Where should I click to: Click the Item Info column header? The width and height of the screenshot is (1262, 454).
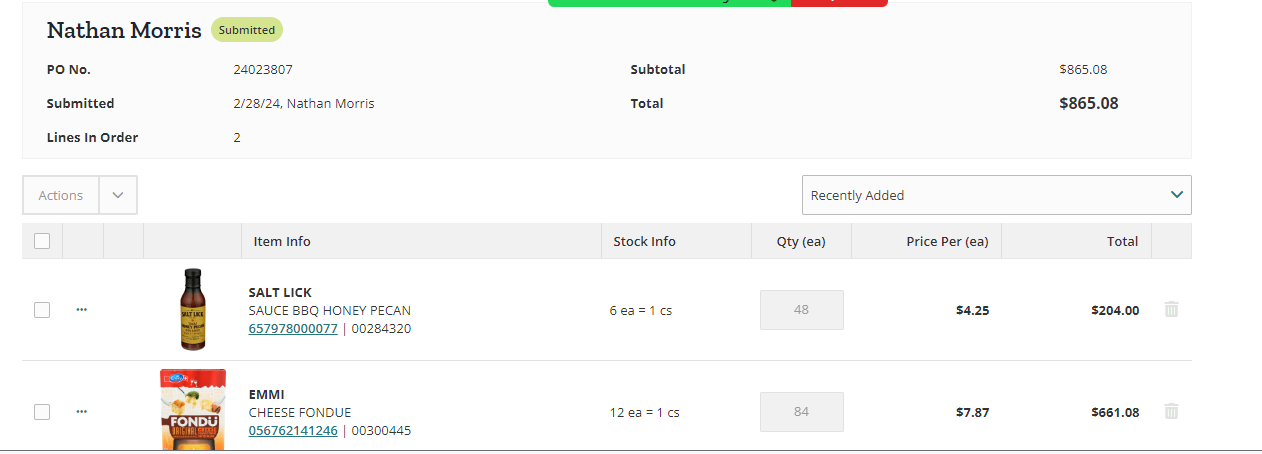(x=282, y=241)
